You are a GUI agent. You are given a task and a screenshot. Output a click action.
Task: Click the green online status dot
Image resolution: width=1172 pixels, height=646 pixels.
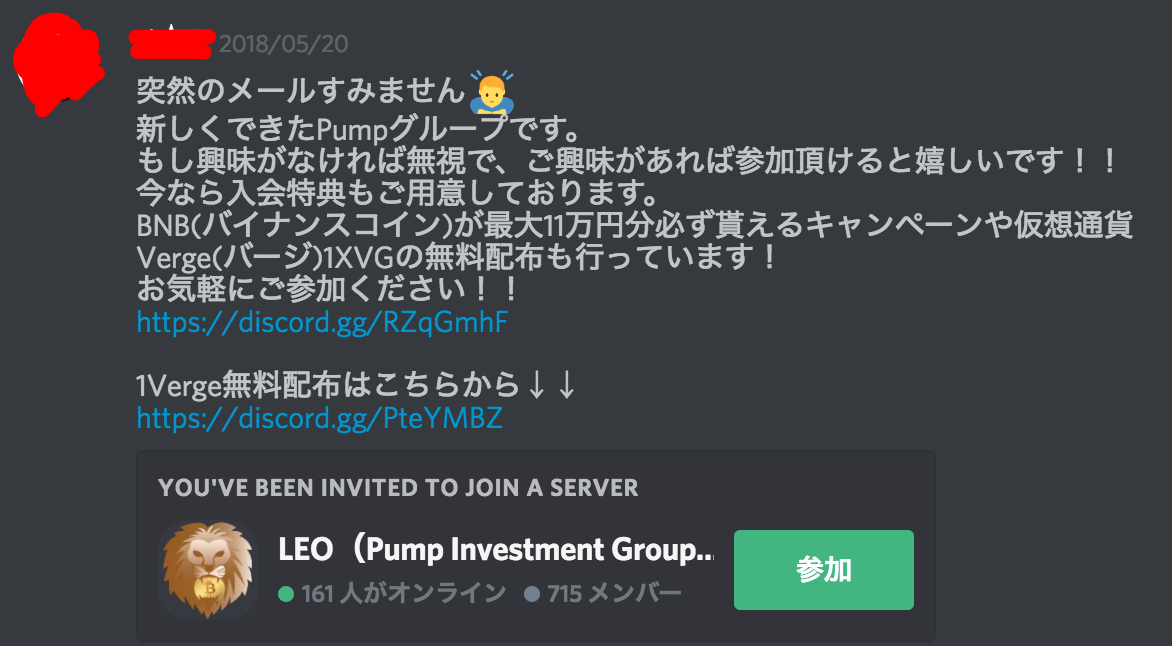(x=286, y=594)
